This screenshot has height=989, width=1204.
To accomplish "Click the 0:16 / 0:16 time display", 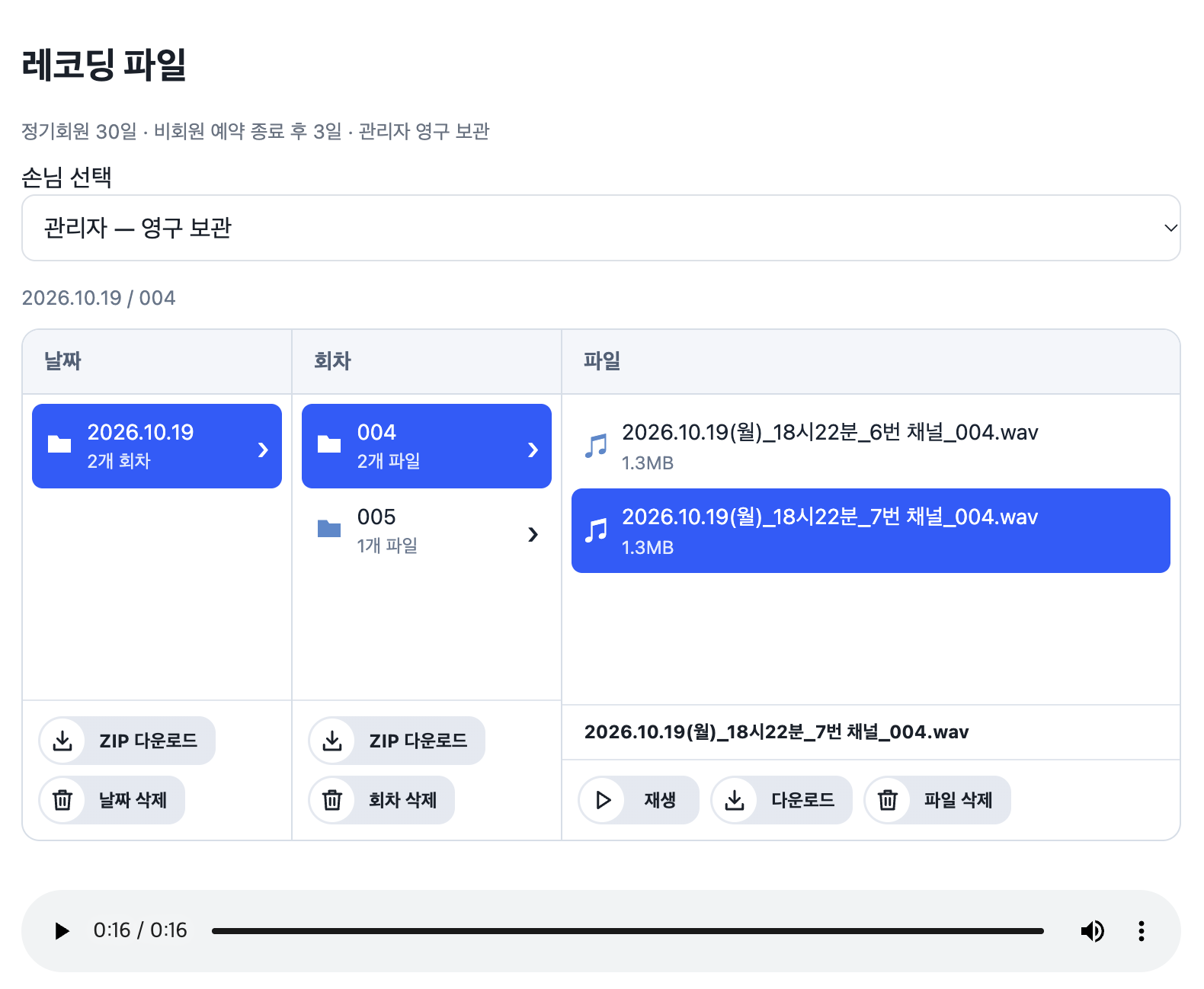I will click(x=140, y=930).
